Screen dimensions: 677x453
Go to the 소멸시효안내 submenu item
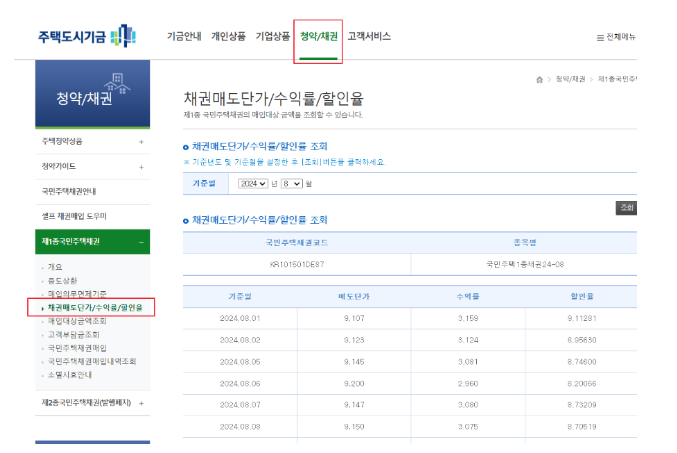pos(70,375)
